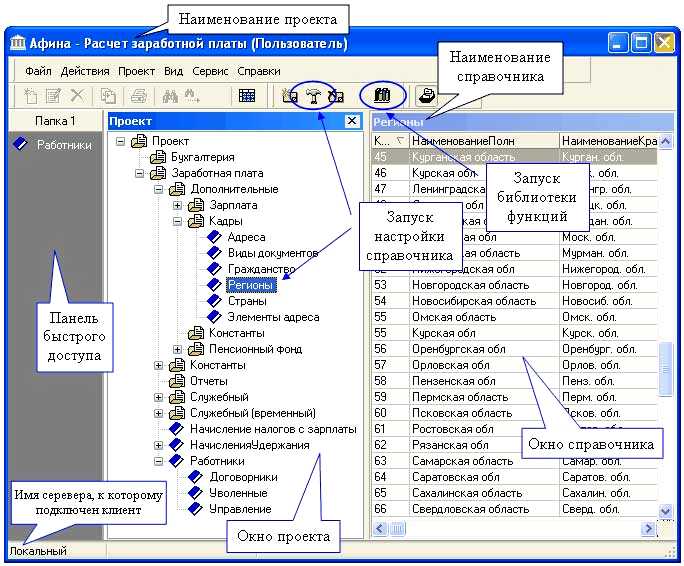Open the Файл menu
Viewport: 684px width, 566px height.
[x=38, y=71]
